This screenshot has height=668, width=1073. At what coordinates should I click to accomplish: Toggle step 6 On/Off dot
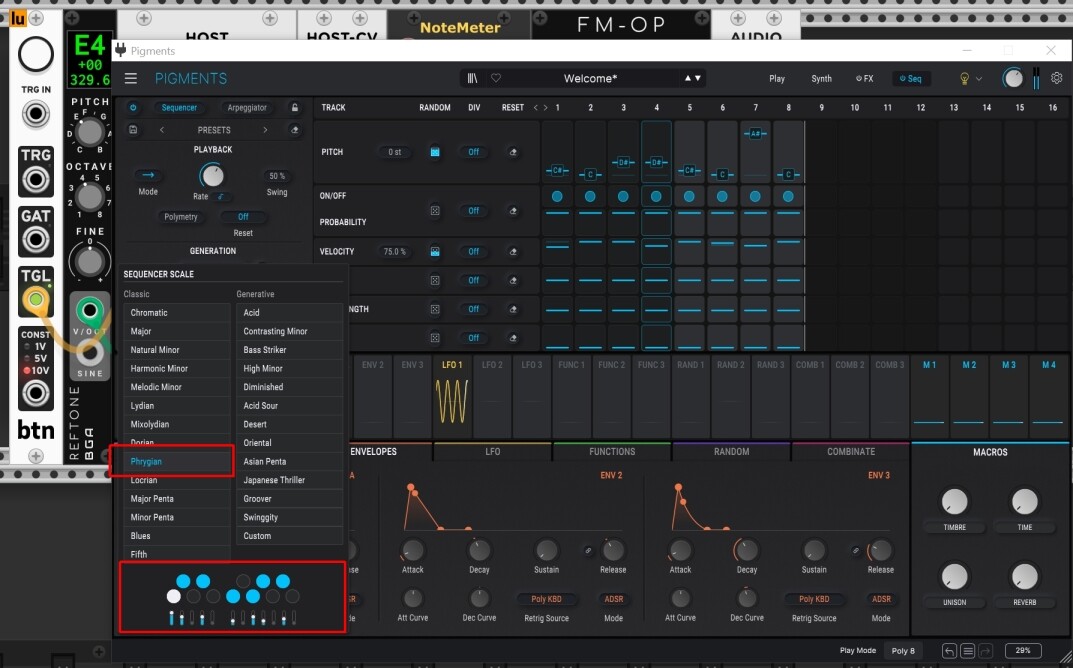(722, 196)
